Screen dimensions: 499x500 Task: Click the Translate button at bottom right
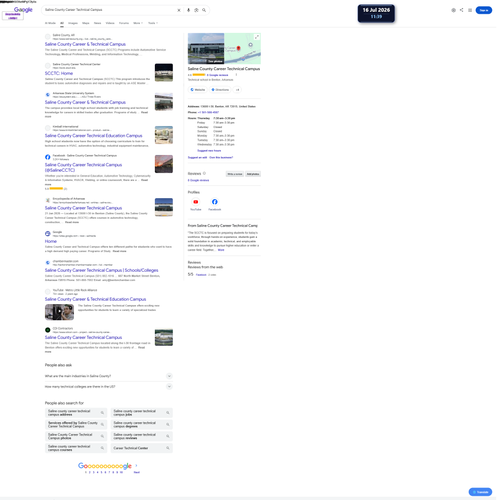[x=480, y=492]
